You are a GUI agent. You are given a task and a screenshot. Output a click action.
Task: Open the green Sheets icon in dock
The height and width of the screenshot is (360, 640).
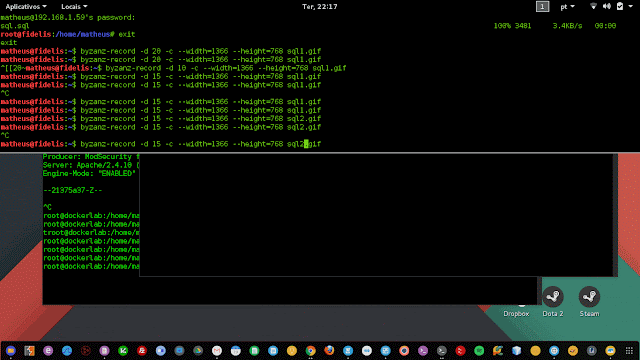[x=254, y=351]
